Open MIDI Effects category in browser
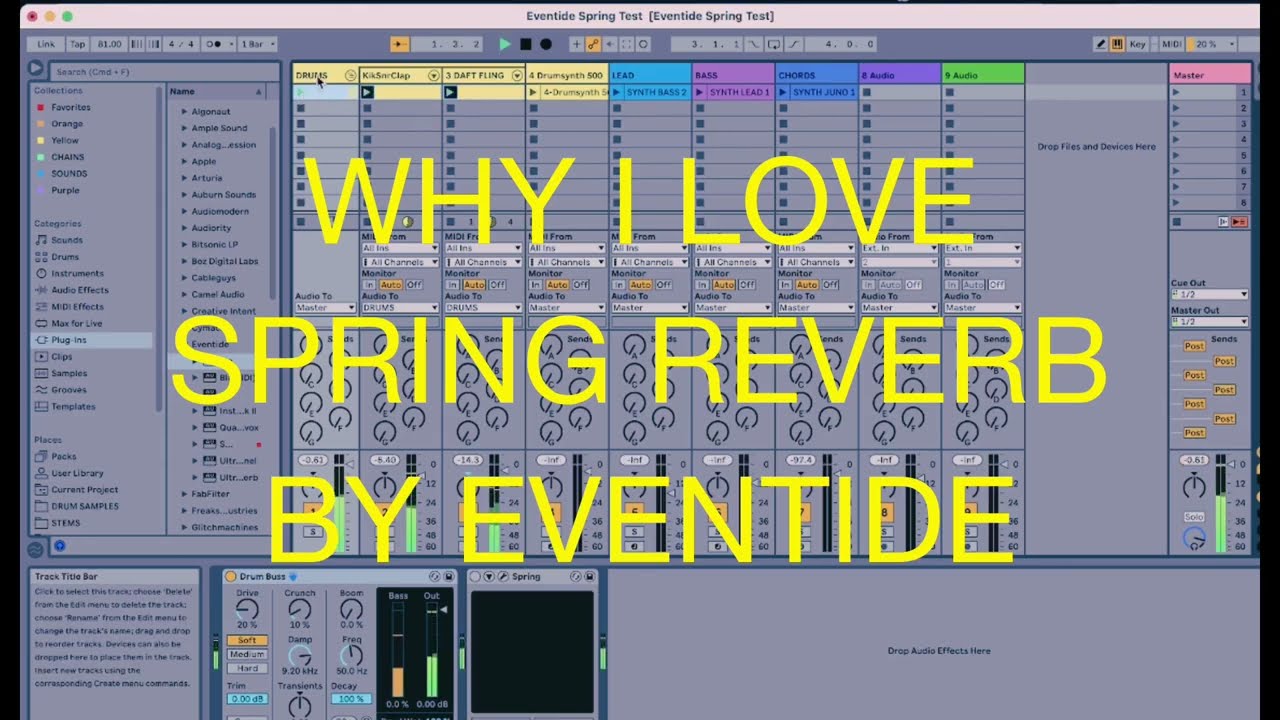The height and width of the screenshot is (720, 1280). click(x=77, y=307)
